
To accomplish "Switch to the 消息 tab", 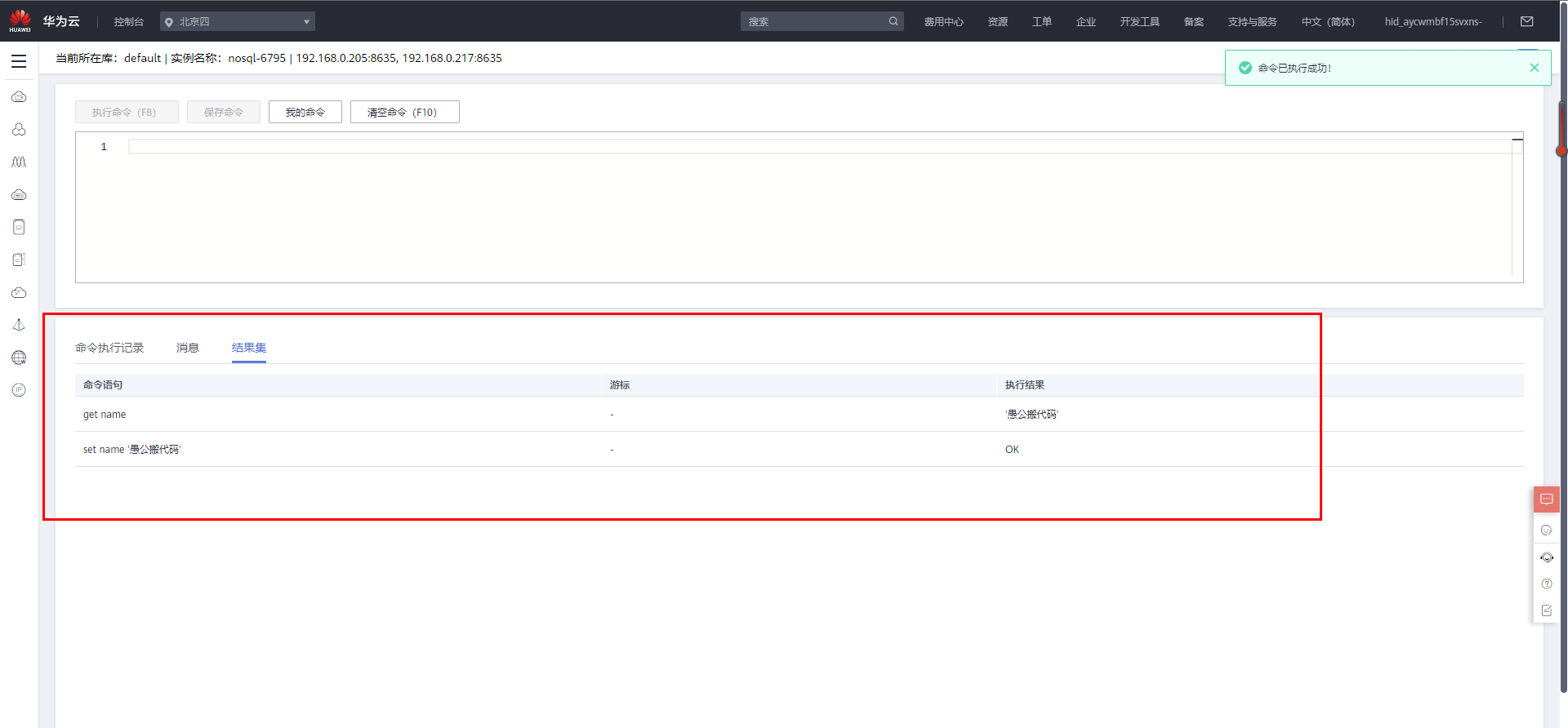I will (188, 348).
